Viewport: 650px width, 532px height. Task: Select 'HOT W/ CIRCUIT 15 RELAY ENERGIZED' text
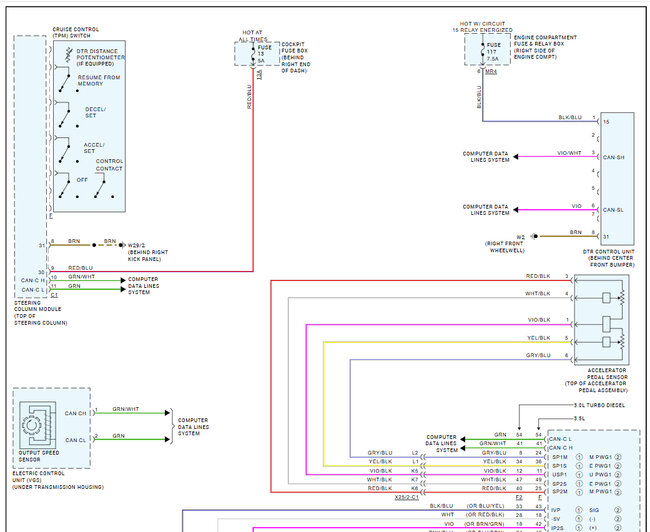[x=483, y=27]
